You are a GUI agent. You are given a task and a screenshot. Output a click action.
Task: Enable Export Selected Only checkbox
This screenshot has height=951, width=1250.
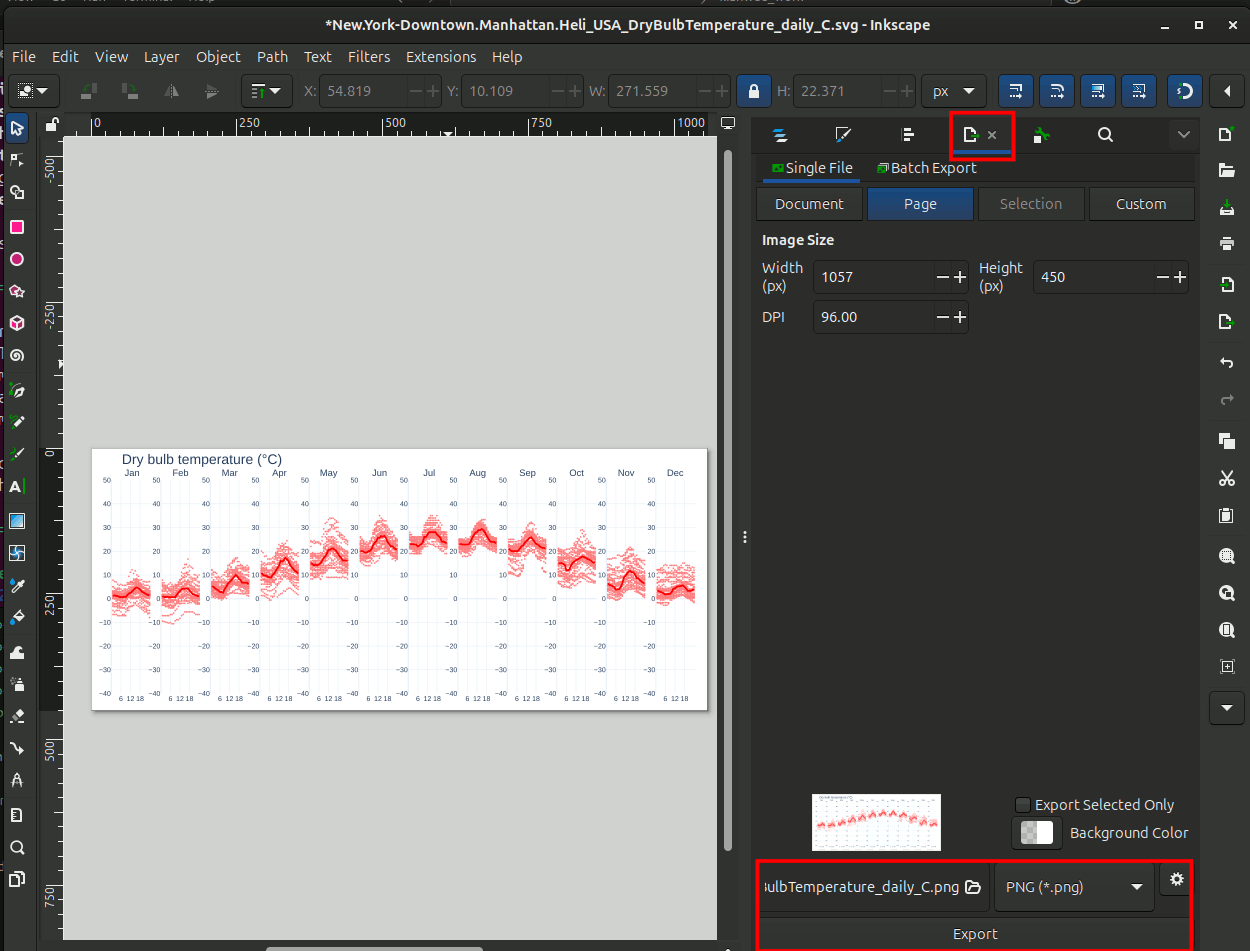point(1023,805)
